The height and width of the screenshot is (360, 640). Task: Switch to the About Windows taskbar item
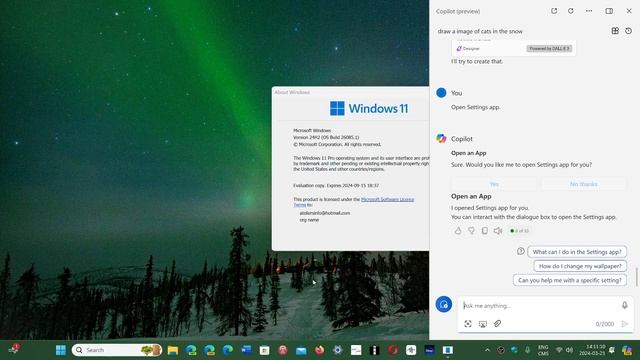click(448, 350)
